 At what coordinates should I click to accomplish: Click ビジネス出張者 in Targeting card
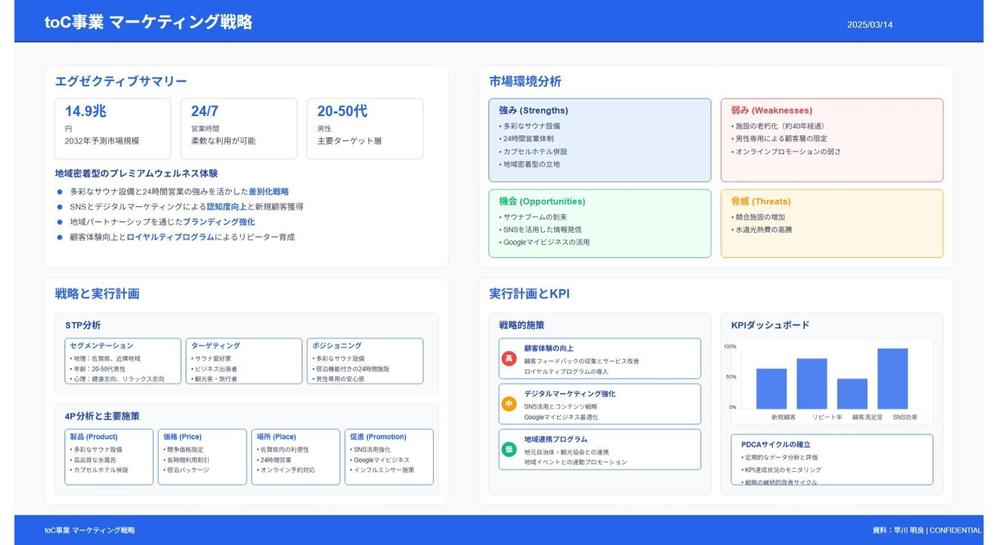(x=215, y=369)
